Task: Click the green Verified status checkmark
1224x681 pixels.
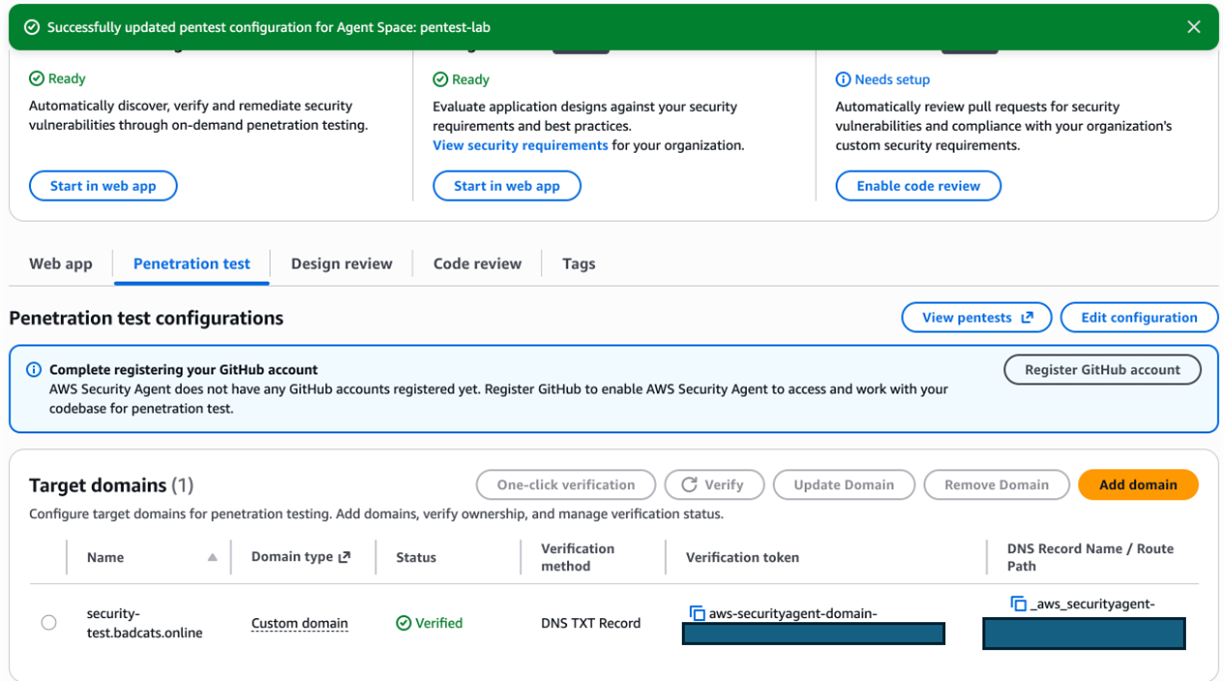Action: pyautogui.click(x=403, y=623)
